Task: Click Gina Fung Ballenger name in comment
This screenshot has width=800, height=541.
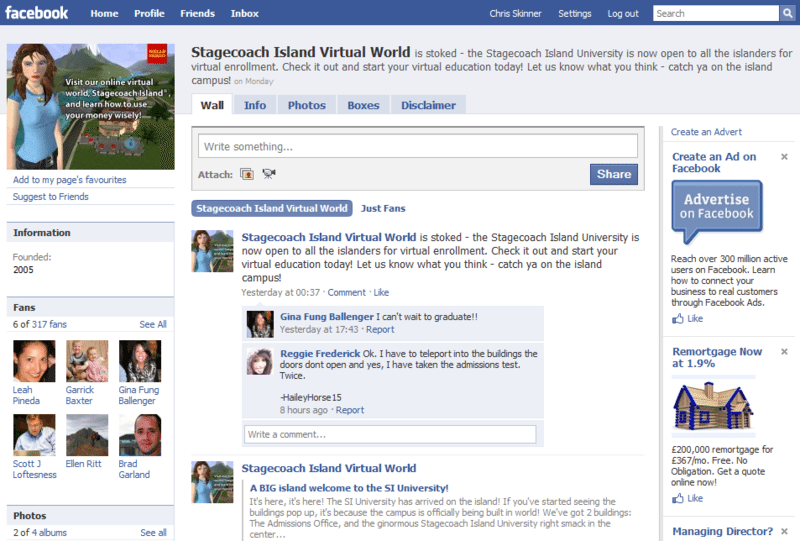Action: click(x=327, y=316)
